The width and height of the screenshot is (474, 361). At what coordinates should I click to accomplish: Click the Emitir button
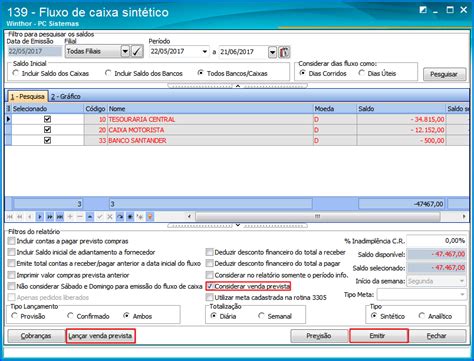pos(378,336)
